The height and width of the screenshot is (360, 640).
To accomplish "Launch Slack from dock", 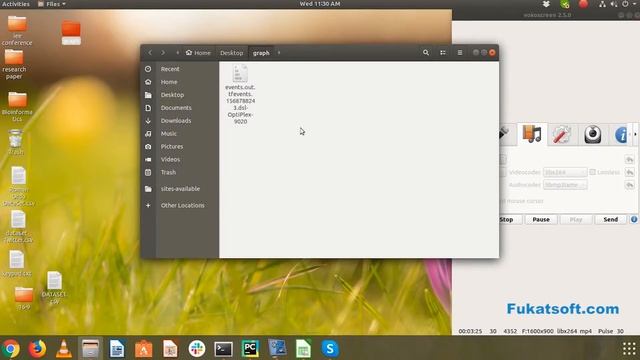I will (197, 349).
